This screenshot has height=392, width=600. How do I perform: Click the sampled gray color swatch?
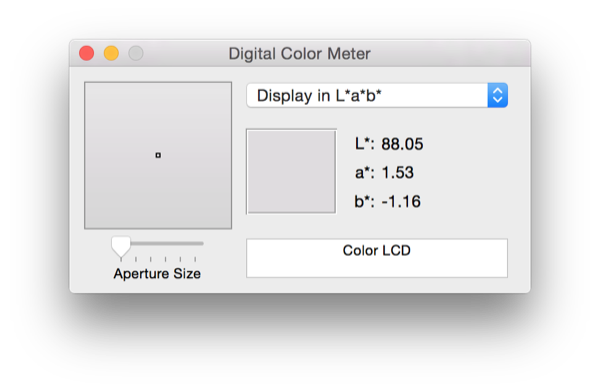(292, 172)
